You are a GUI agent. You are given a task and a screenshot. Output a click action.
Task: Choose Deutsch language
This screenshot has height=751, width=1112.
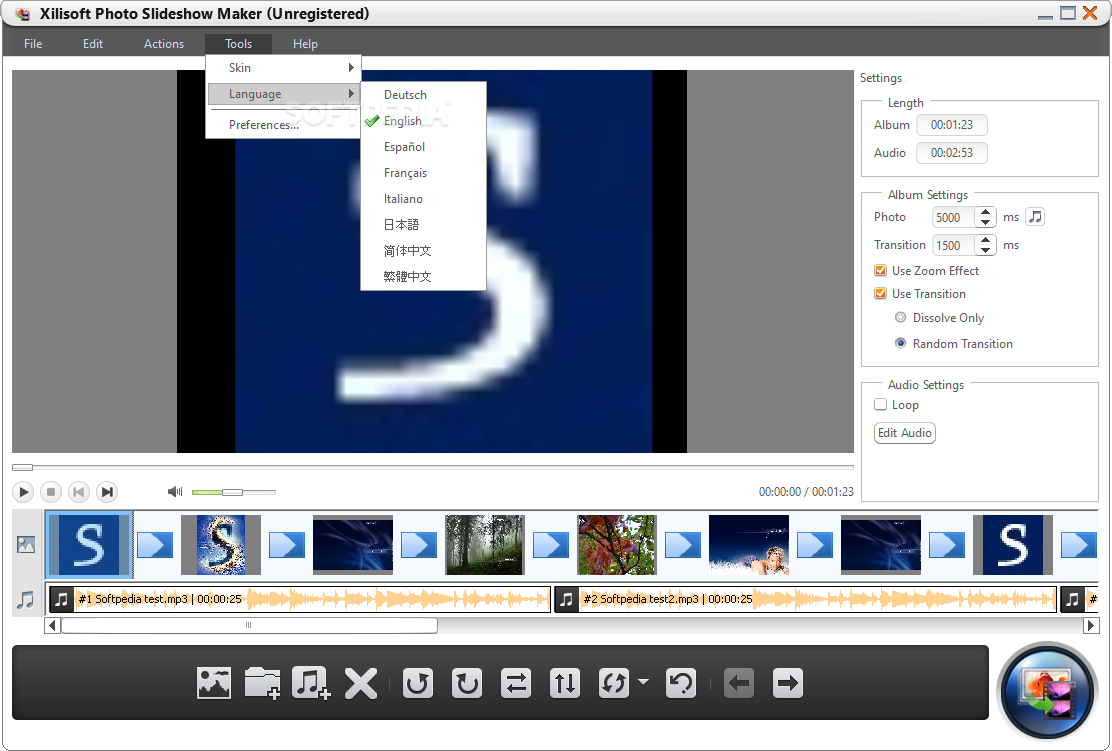tap(423, 95)
